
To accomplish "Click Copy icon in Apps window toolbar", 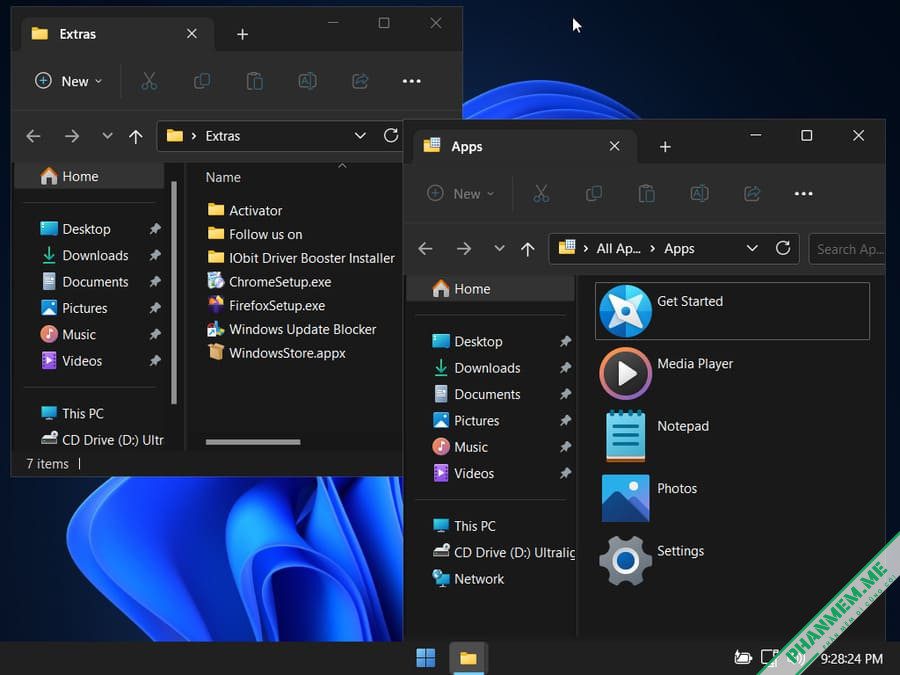I will [594, 194].
